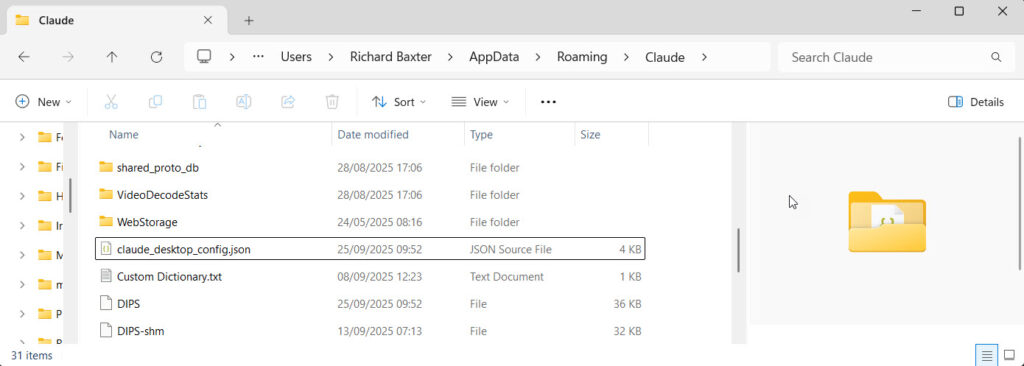Click Claude in the breadcrumb path
This screenshot has width=1024, height=366.
[x=665, y=57]
